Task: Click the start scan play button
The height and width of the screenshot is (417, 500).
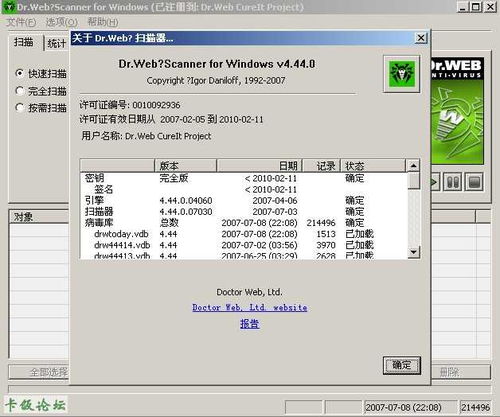Action: coord(435,182)
